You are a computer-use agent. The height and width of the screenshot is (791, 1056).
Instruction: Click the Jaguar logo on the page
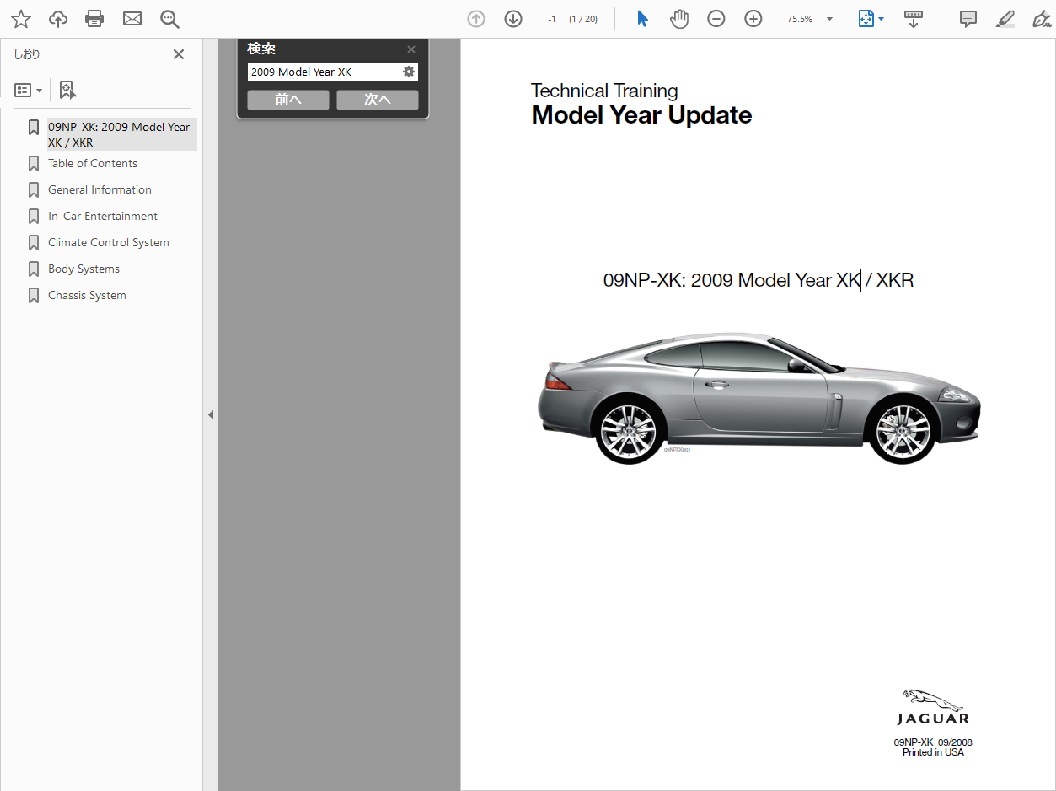click(933, 707)
